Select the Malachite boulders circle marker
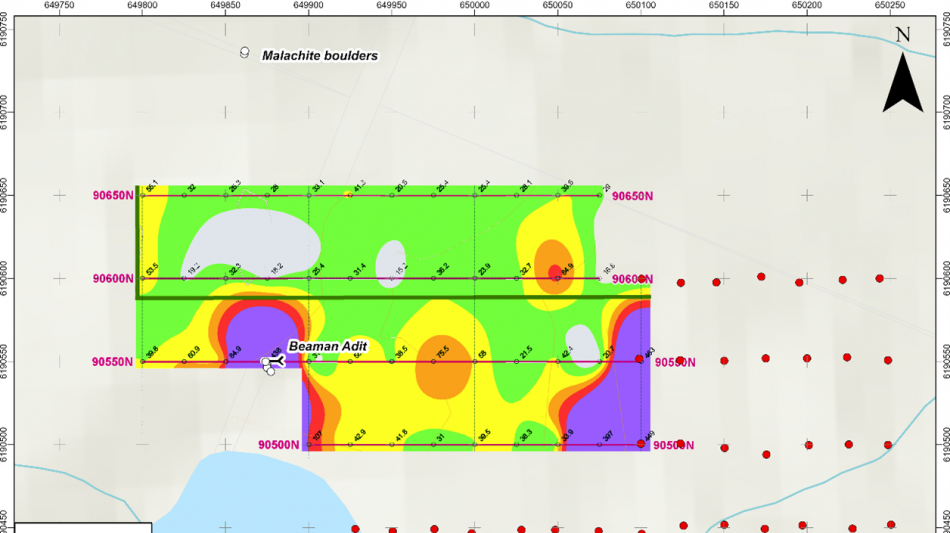 tap(244, 52)
